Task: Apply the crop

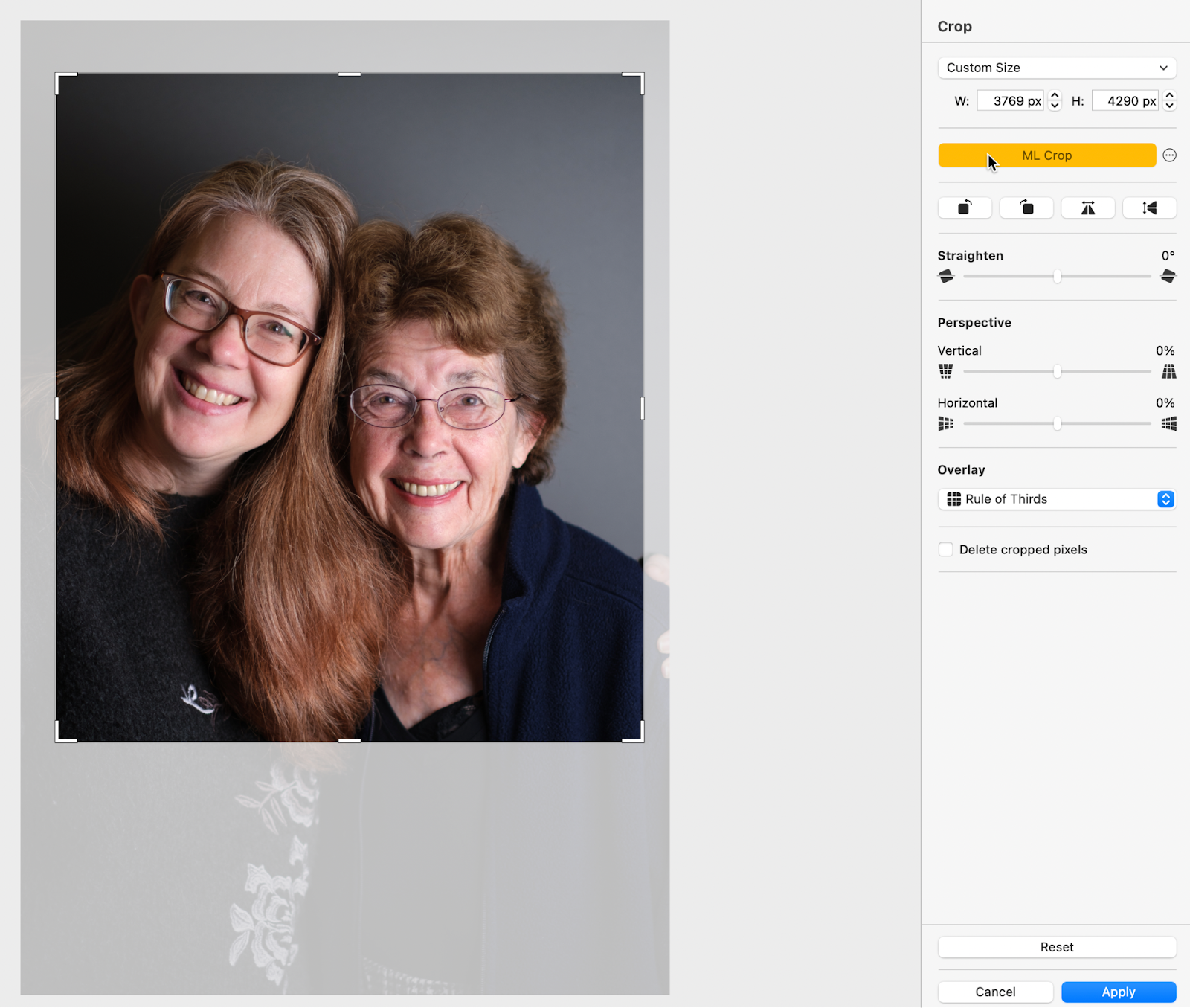Action: 1119,992
